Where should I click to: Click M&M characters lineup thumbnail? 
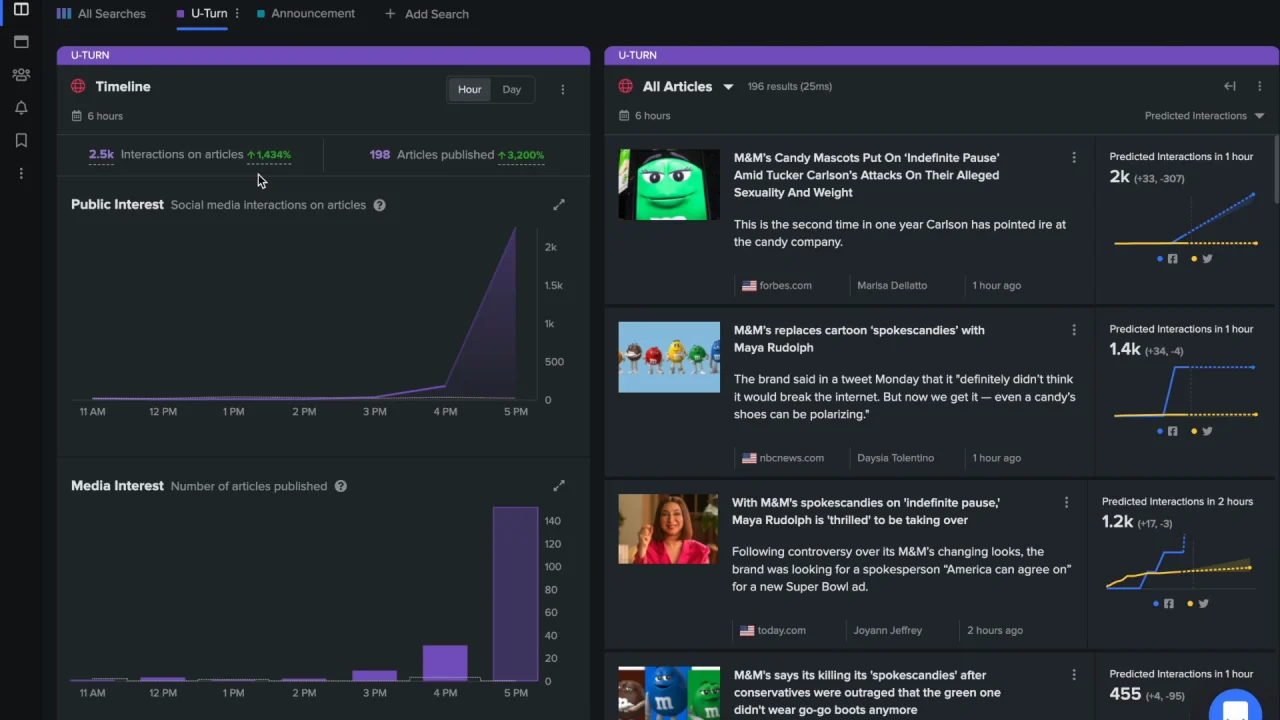pyautogui.click(x=669, y=357)
